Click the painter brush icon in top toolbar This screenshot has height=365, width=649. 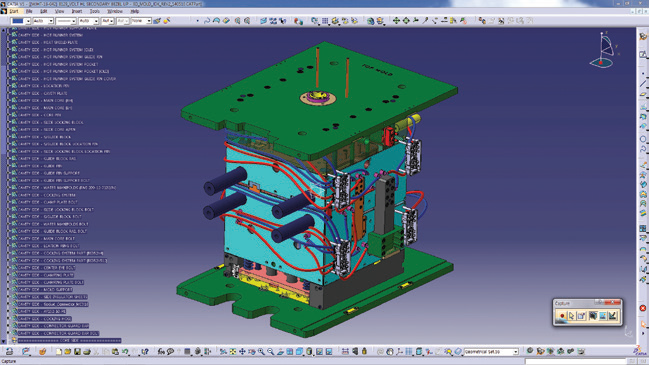click(x=157, y=21)
